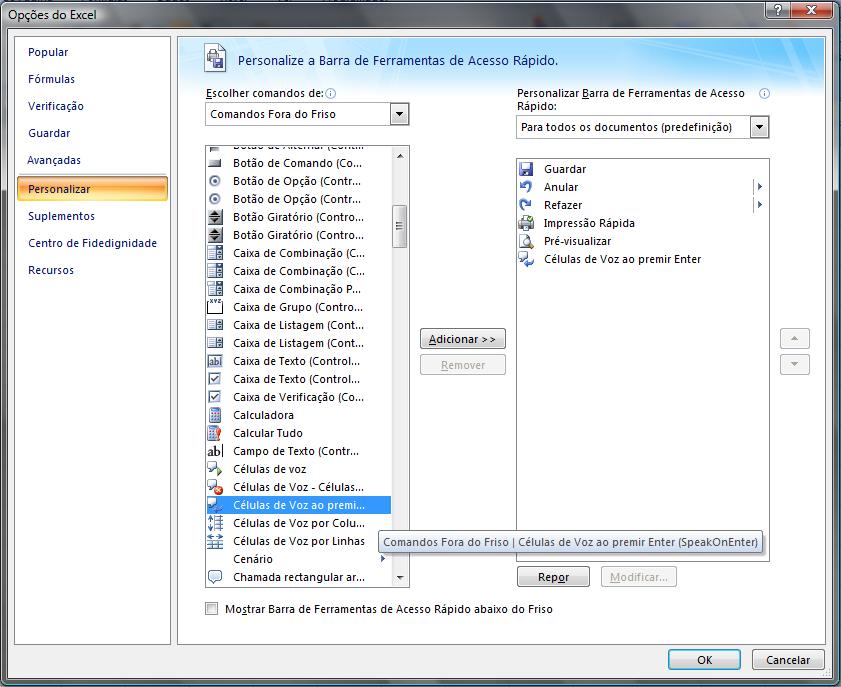Select first Caixa de Texto abl icon
Screen dimensions: 841x687
[x=215, y=361]
